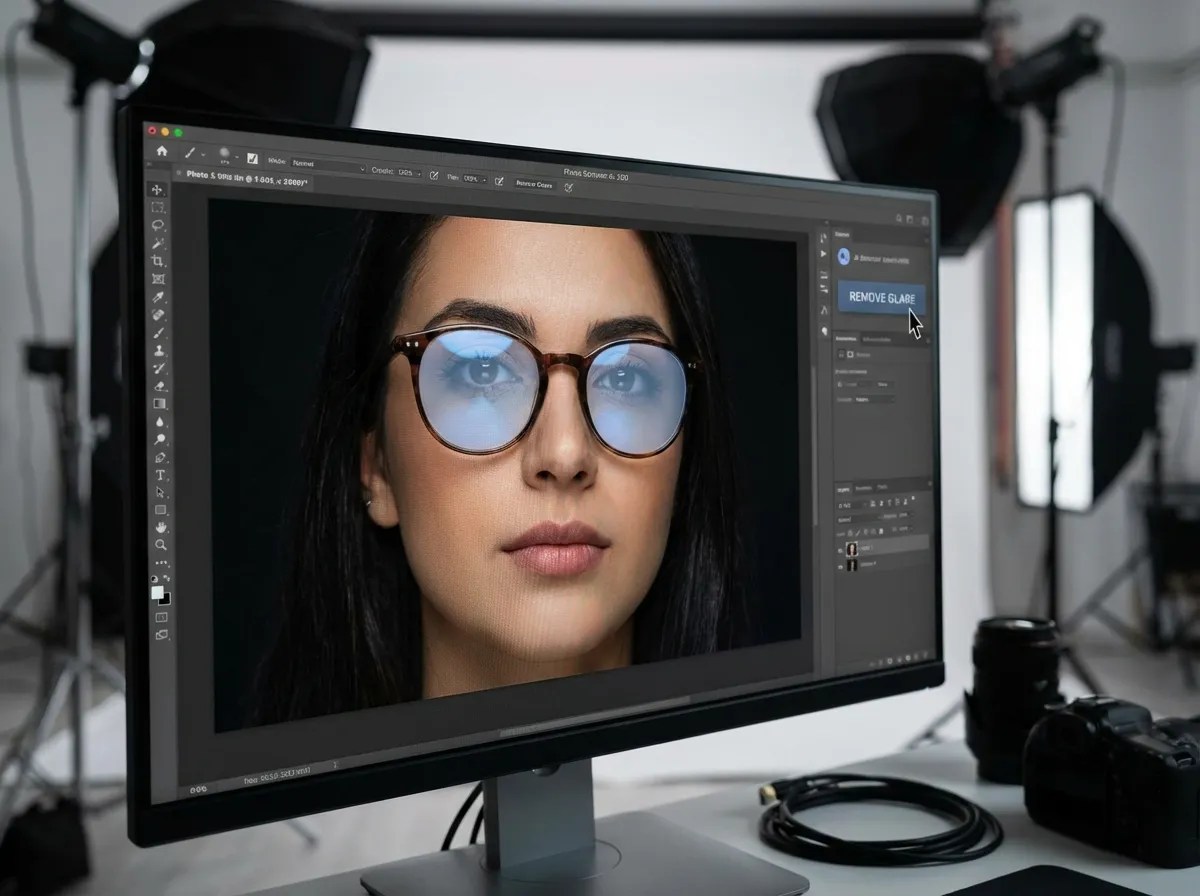Click the Home icon in options bar

click(x=162, y=151)
